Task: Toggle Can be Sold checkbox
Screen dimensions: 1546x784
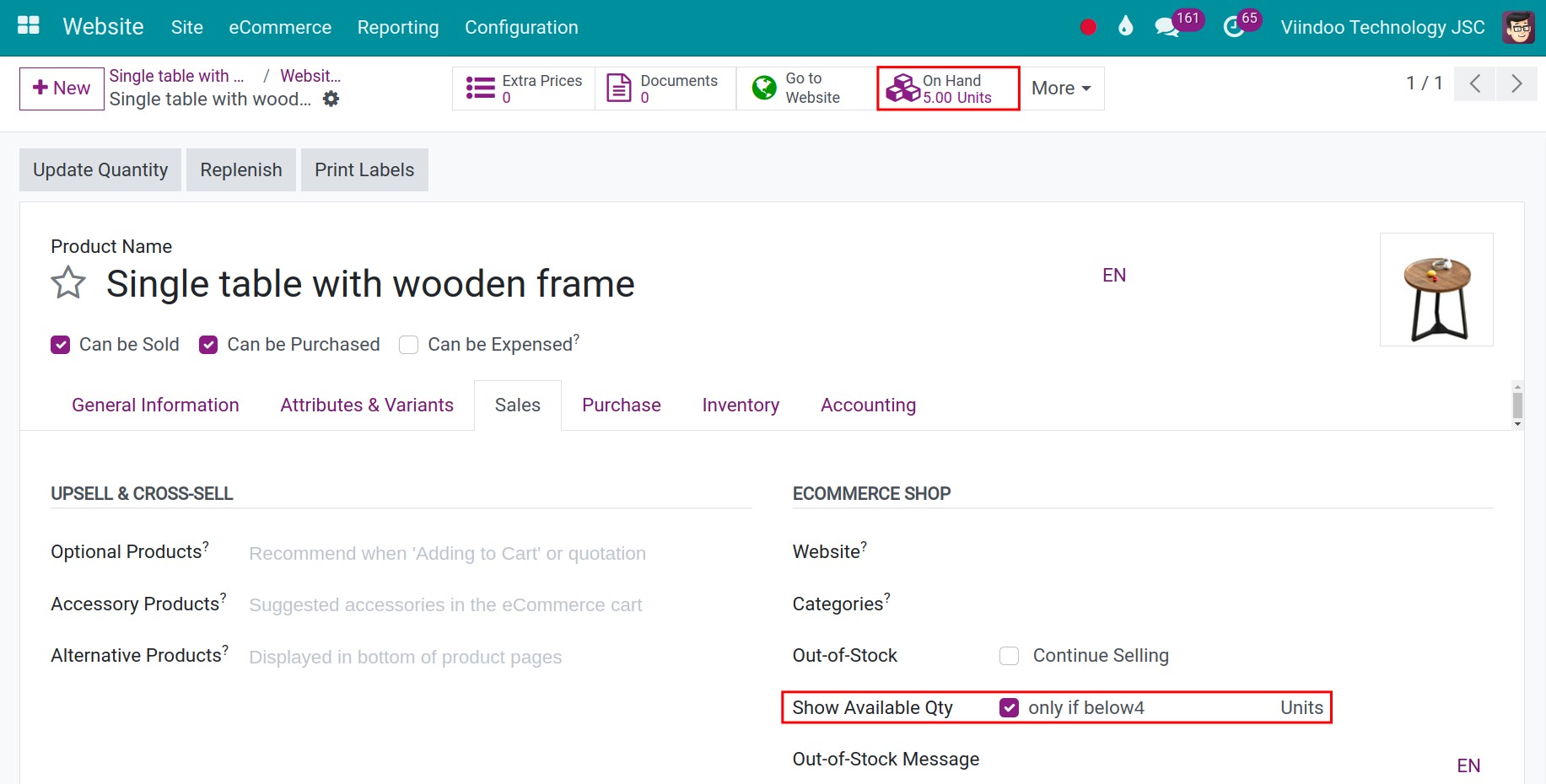Action: coord(60,345)
